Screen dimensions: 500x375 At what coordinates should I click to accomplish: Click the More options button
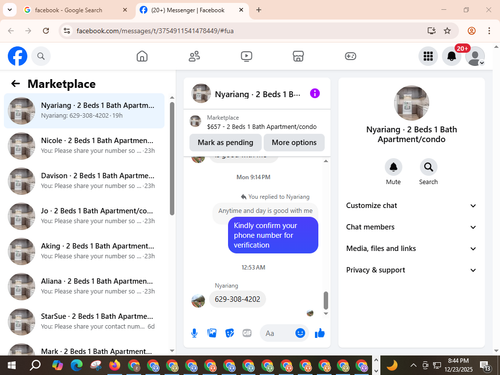tap(294, 143)
